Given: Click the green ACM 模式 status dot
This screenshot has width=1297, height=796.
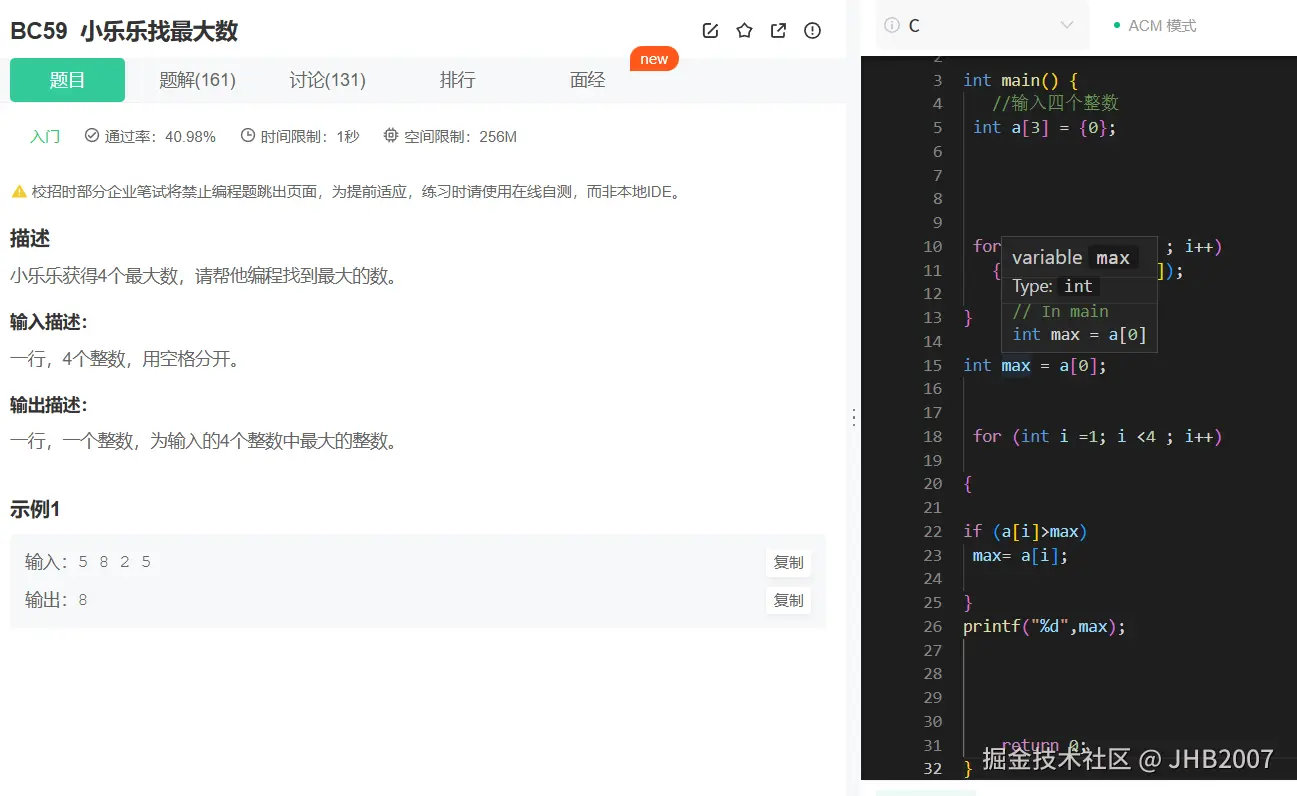Looking at the screenshot, I should pos(1115,27).
